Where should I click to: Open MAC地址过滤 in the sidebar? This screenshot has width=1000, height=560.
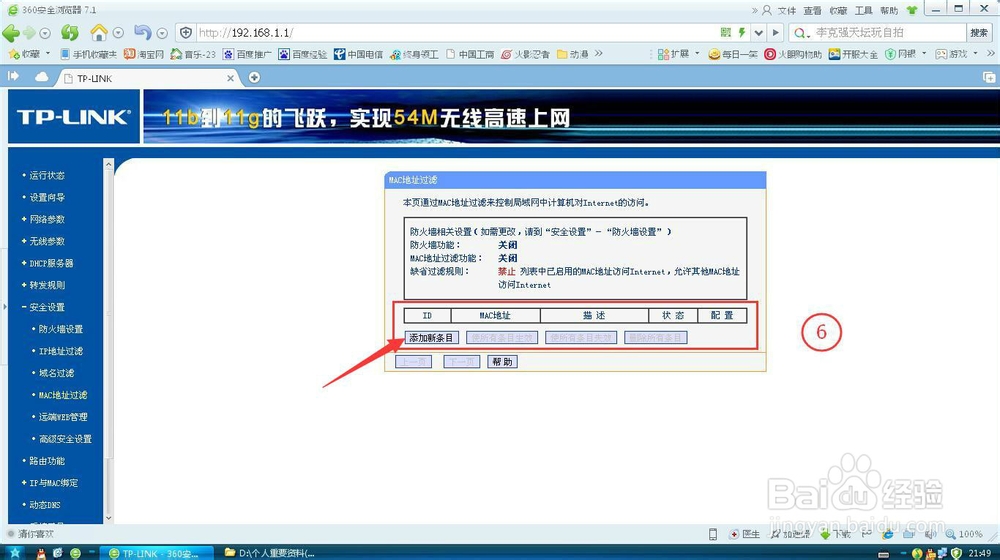click(x=62, y=395)
